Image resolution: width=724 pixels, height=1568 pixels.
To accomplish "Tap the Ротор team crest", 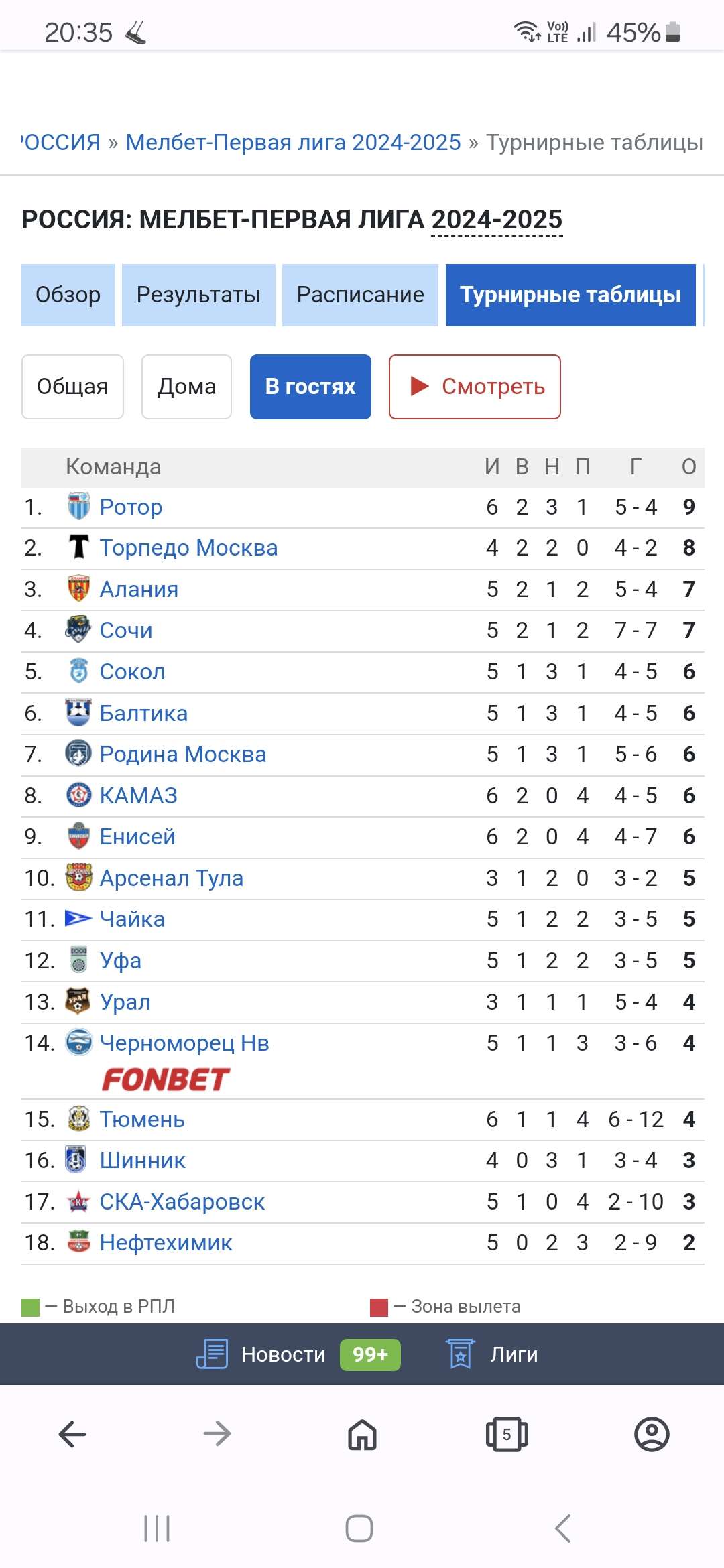I will click(x=78, y=507).
